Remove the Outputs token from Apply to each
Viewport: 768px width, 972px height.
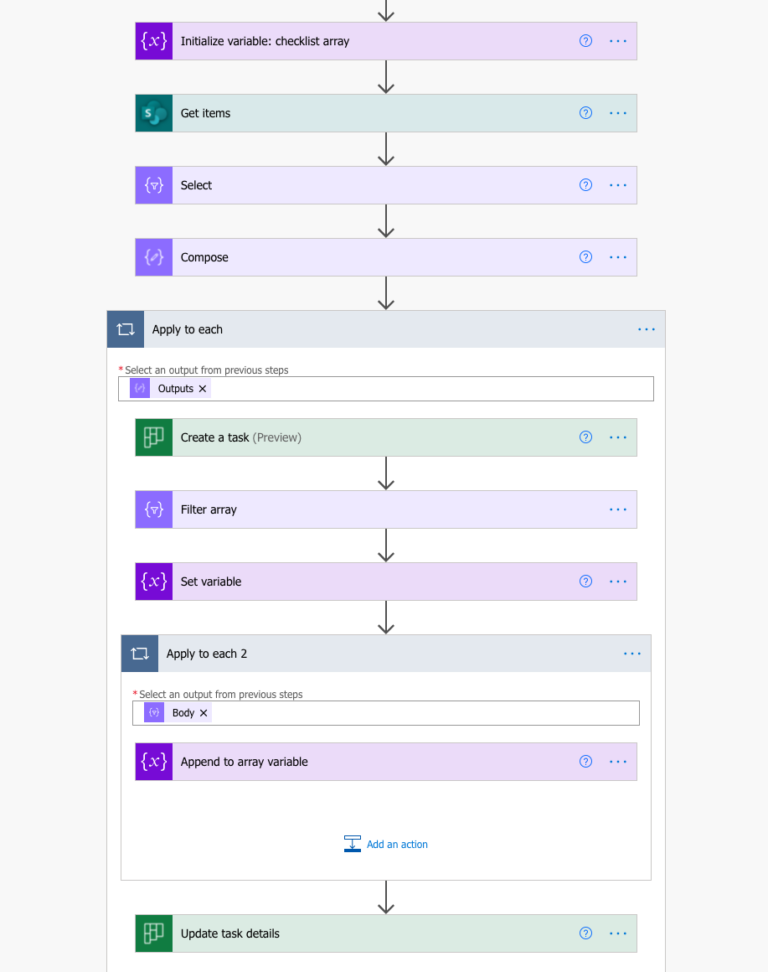click(x=202, y=389)
